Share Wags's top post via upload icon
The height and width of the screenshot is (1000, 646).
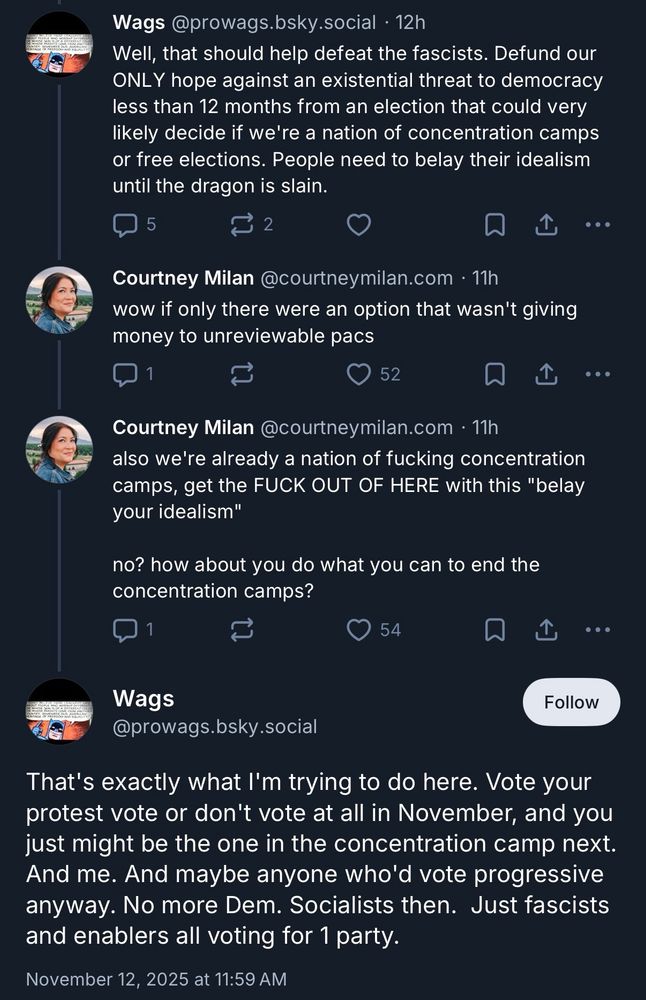(x=546, y=225)
